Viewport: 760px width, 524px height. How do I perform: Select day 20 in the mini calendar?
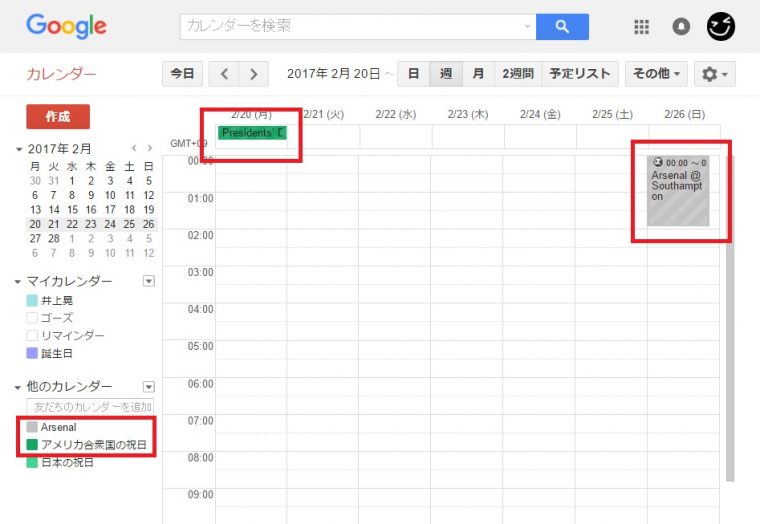(x=35, y=224)
